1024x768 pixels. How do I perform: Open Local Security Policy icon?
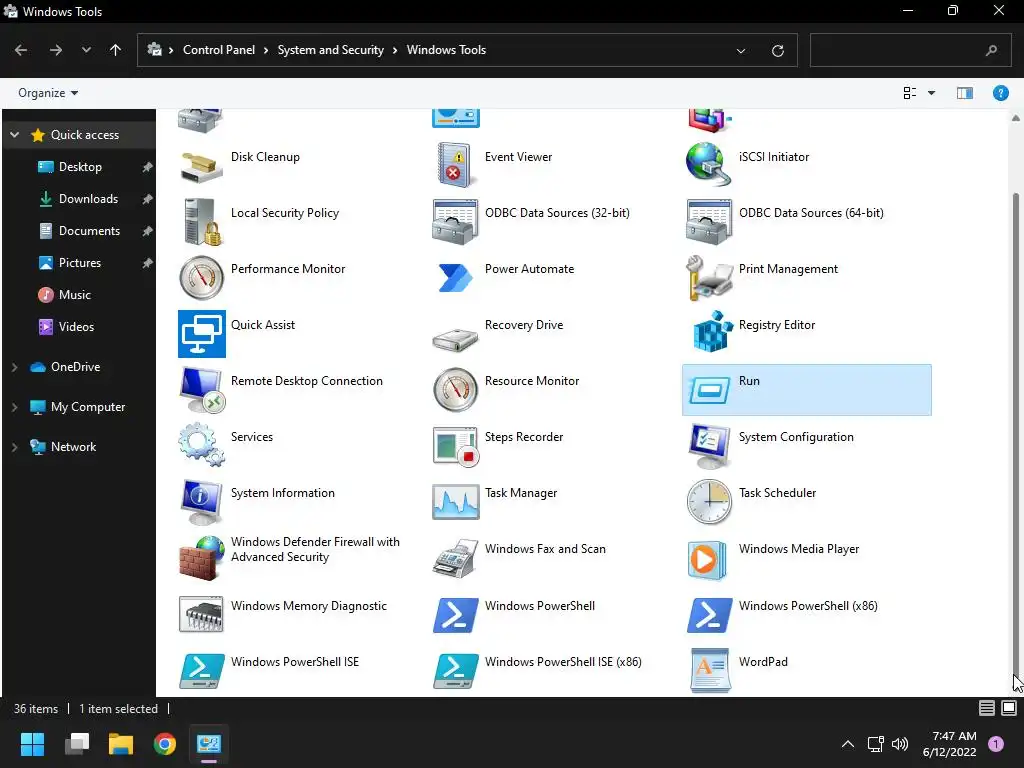point(201,222)
